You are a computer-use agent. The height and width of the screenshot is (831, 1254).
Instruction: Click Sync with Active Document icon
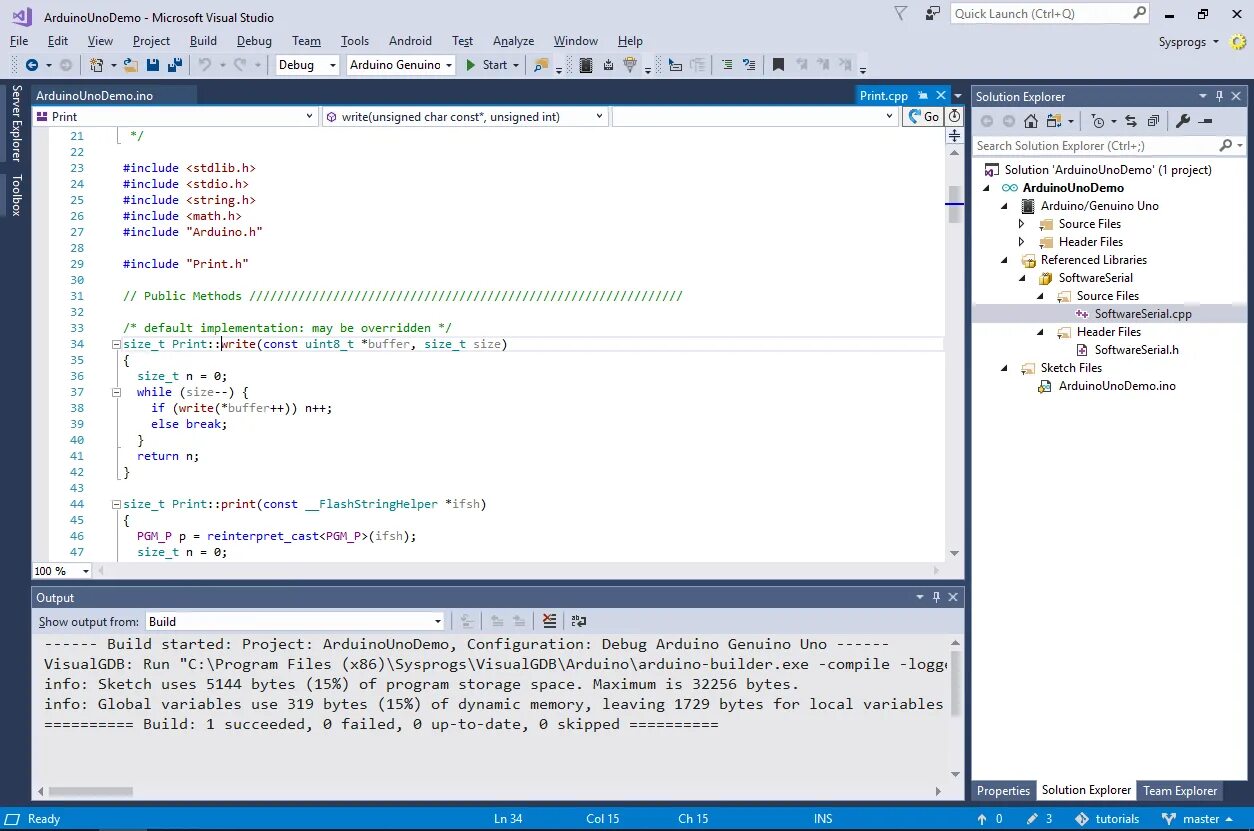point(1131,121)
